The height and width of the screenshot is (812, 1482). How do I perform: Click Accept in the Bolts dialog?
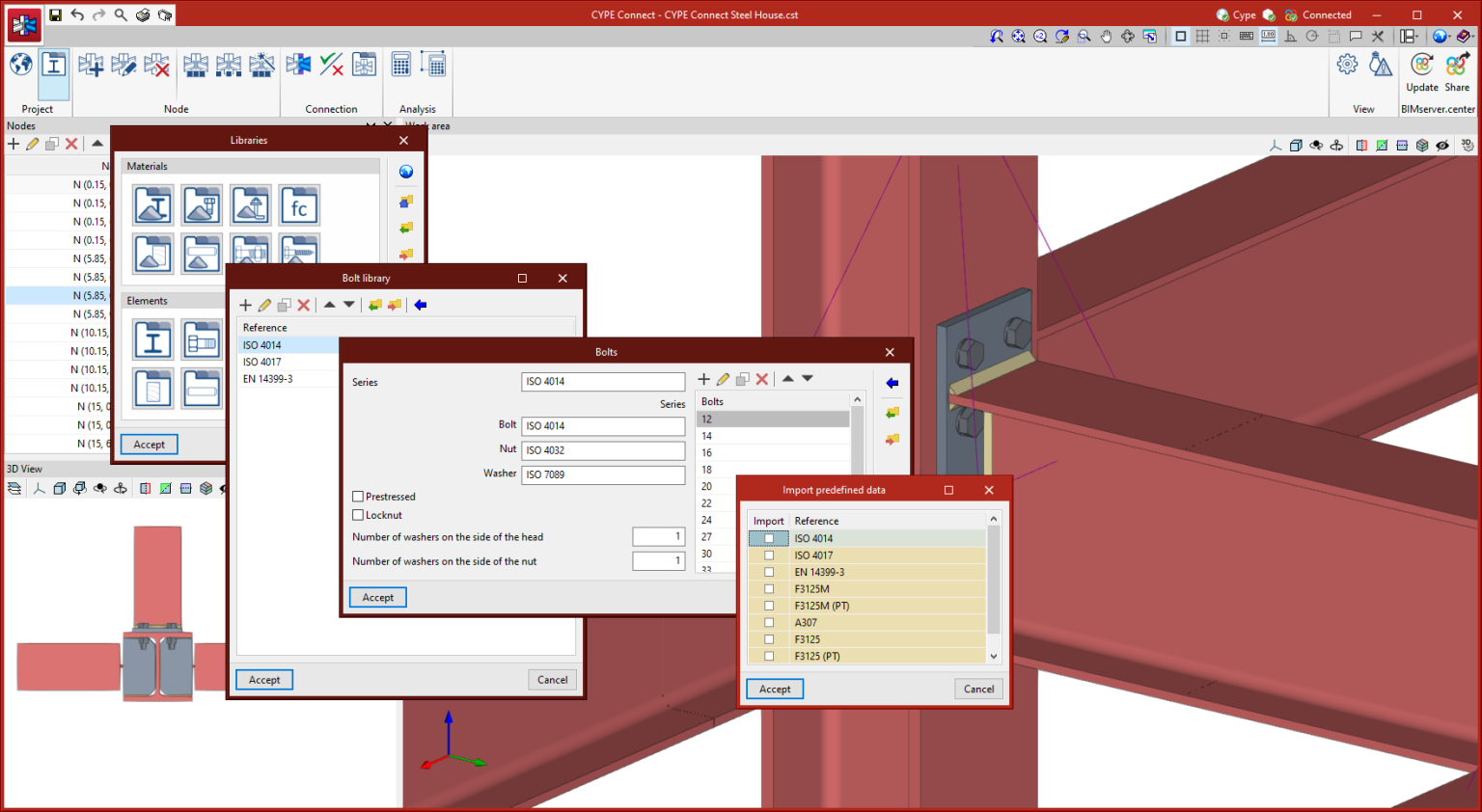pos(378,598)
